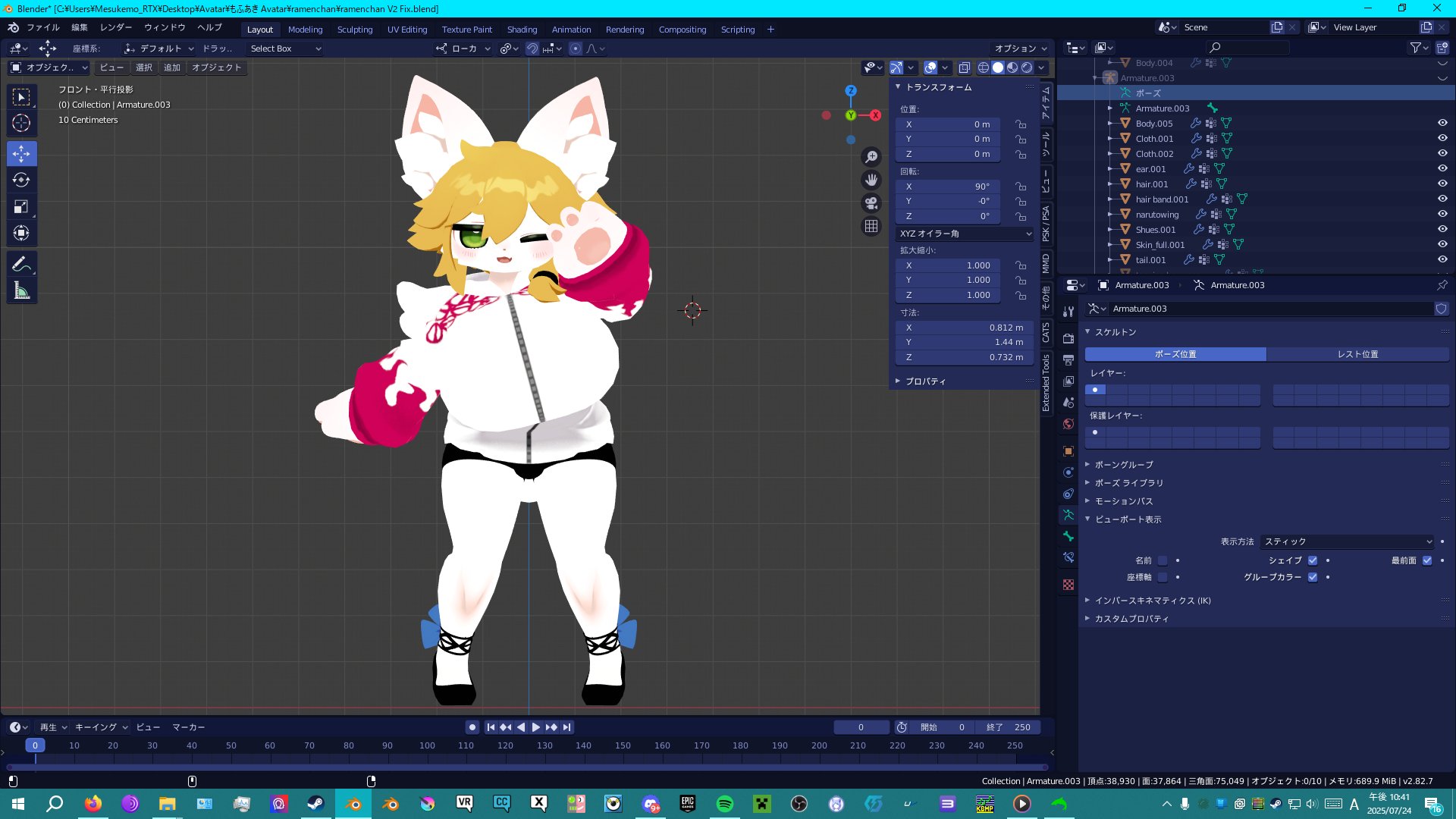Disable the グループカラー checkbox
The height and width of the screenshot is (819, 1456).
[1313, 577]
